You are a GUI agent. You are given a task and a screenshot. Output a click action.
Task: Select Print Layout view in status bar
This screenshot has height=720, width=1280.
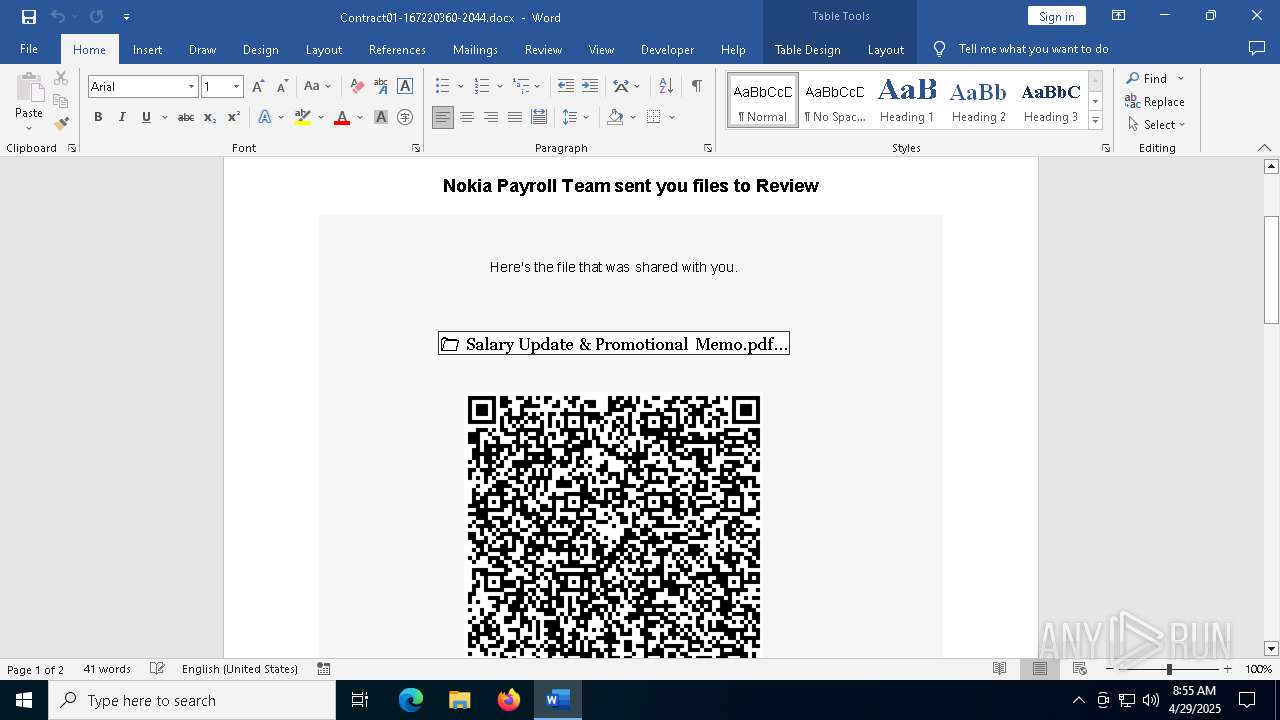click(x=1040, y=669)
